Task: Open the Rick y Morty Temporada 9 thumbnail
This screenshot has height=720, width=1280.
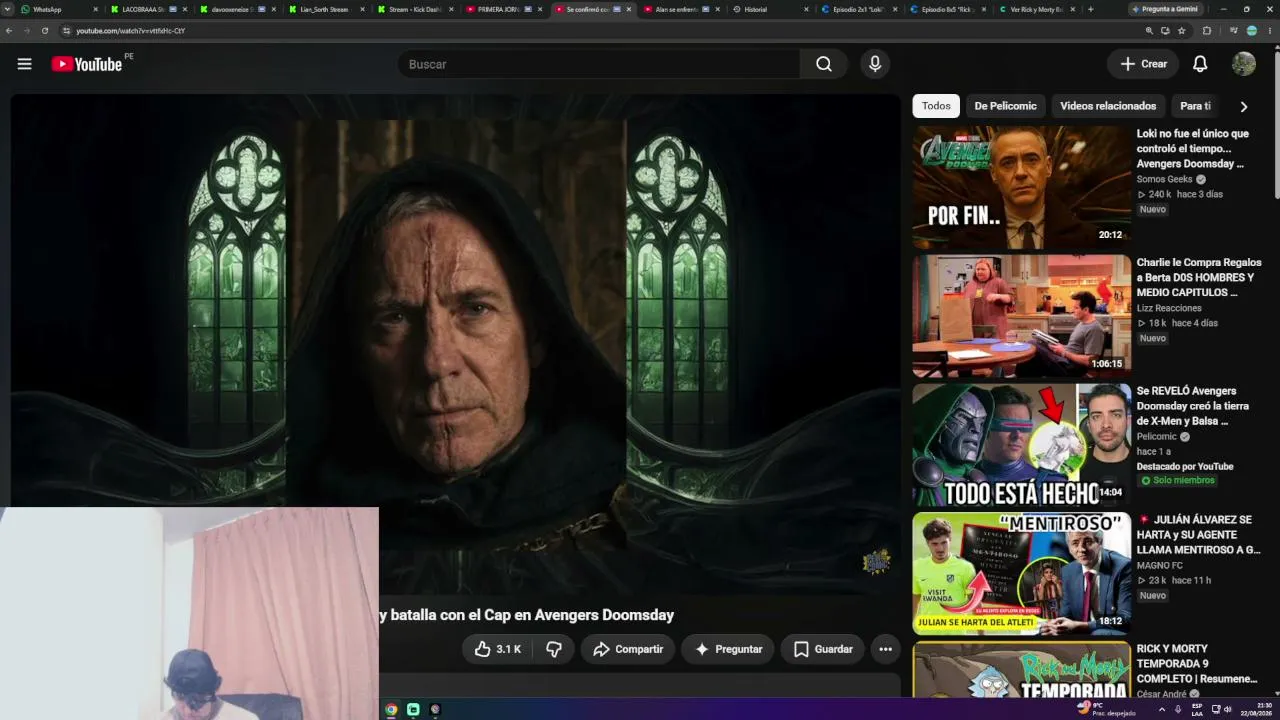Action: click(x=1021, y=671)
